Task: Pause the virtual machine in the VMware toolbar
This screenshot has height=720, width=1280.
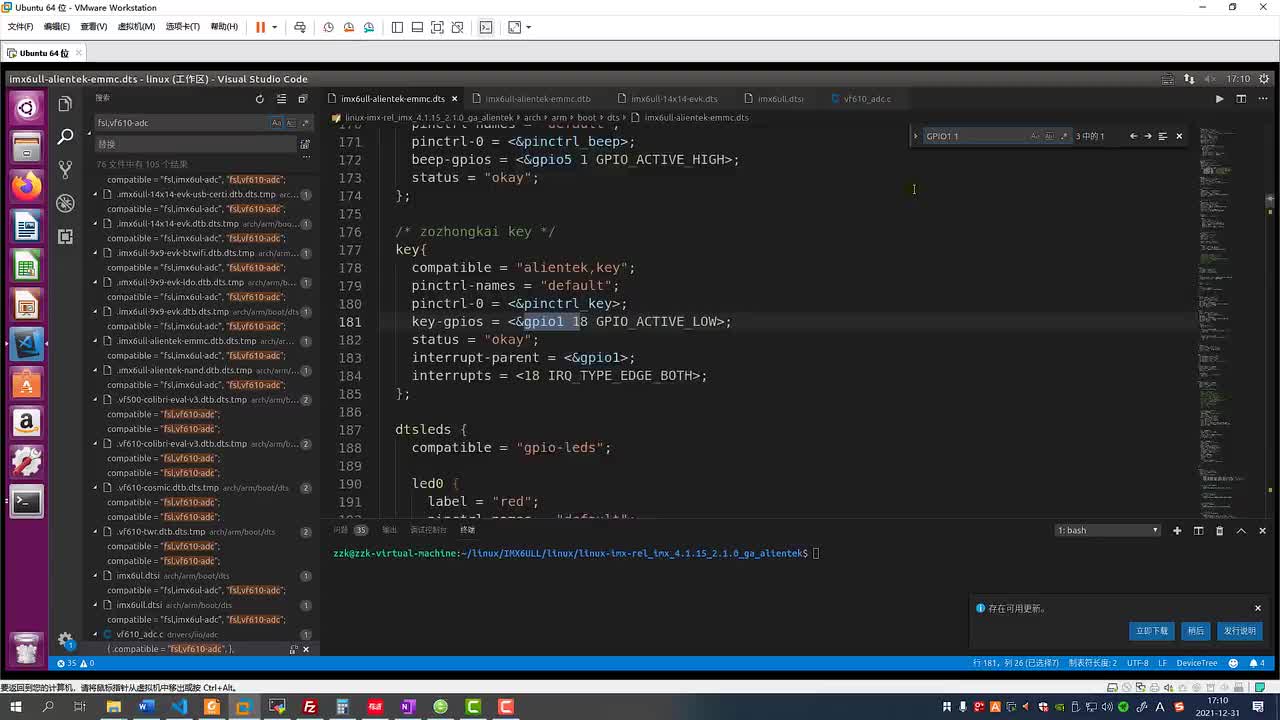Action: (x=260, y=27)
